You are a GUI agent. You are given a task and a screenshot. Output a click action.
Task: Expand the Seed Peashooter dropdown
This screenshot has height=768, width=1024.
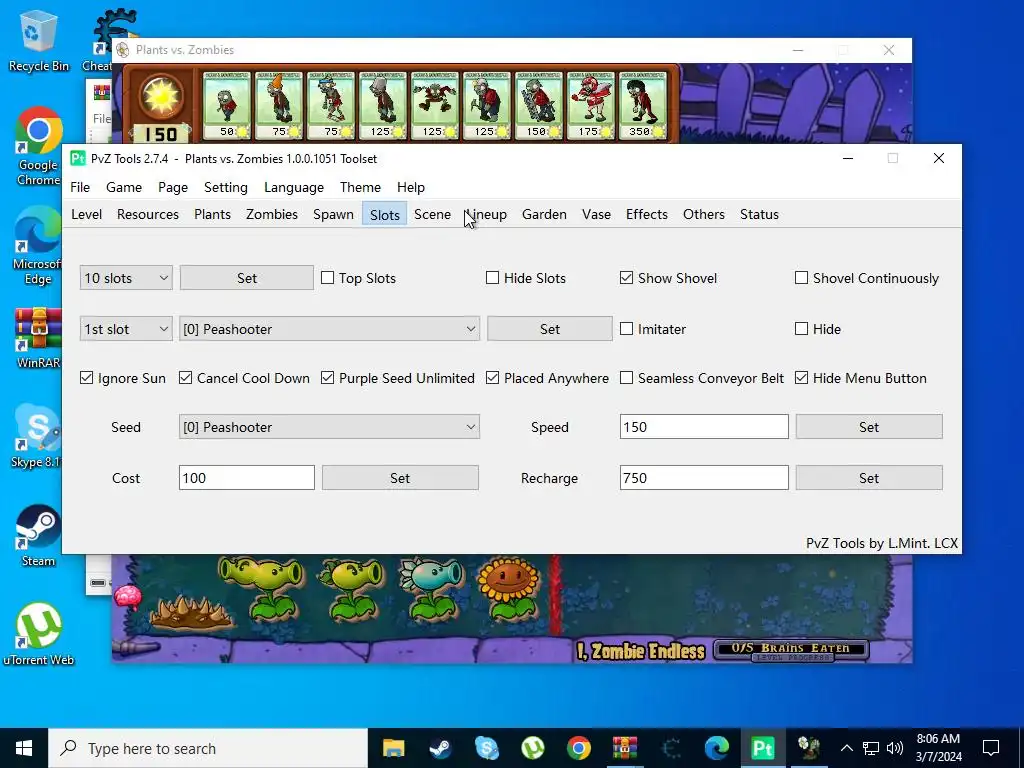coord(329,426)
